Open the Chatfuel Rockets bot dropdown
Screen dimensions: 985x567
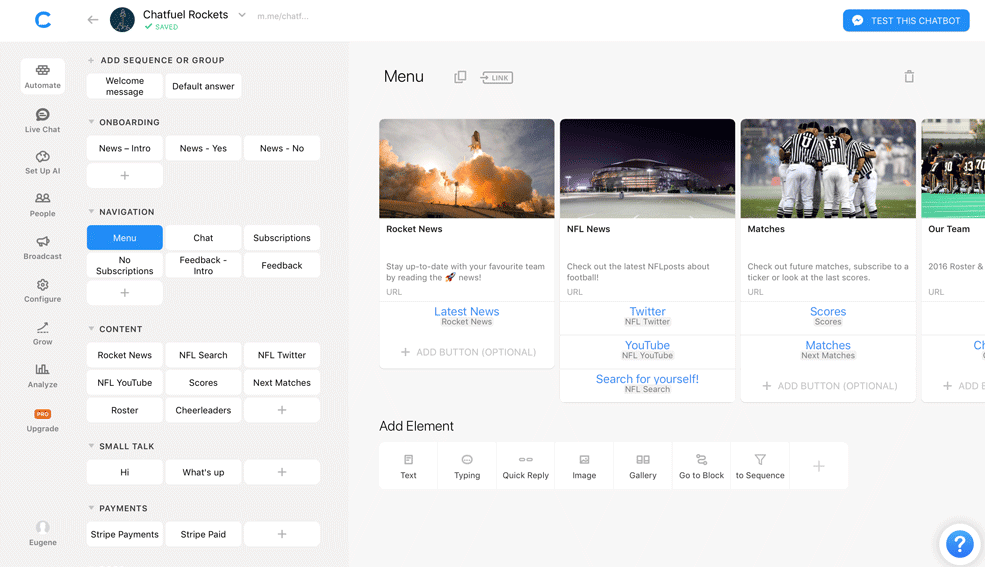(242, 15)
